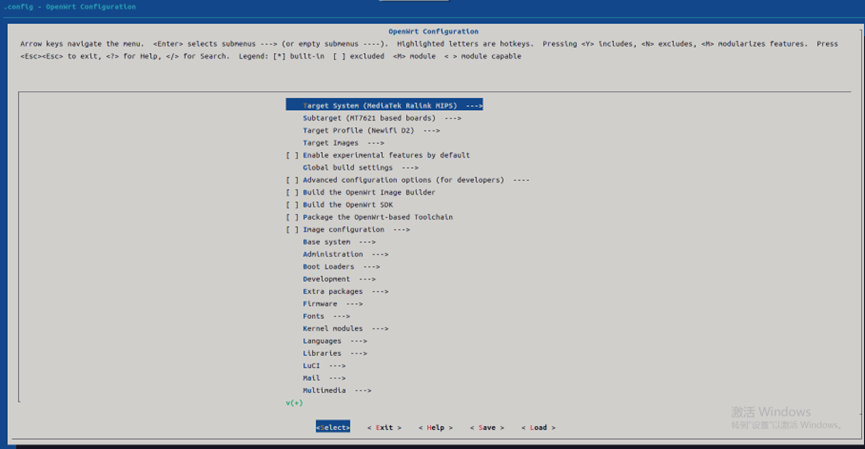Click the Select button

(x=333, y=427)
